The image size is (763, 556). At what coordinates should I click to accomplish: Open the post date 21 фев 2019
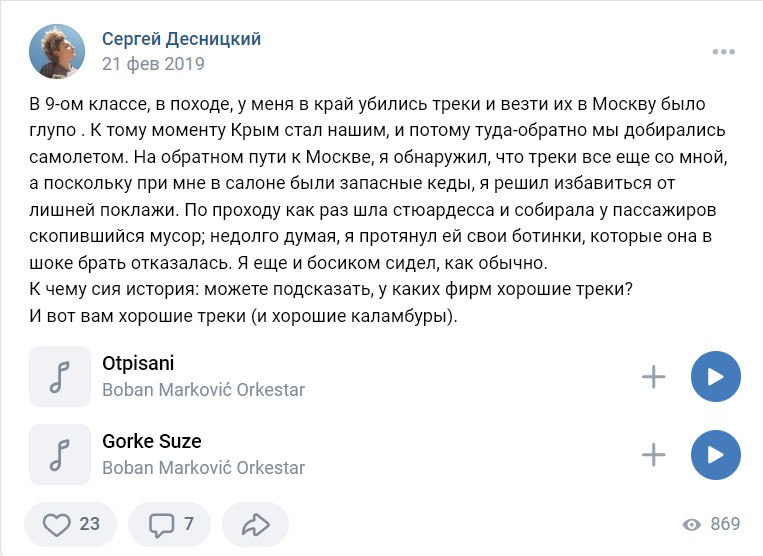[152, 64]
